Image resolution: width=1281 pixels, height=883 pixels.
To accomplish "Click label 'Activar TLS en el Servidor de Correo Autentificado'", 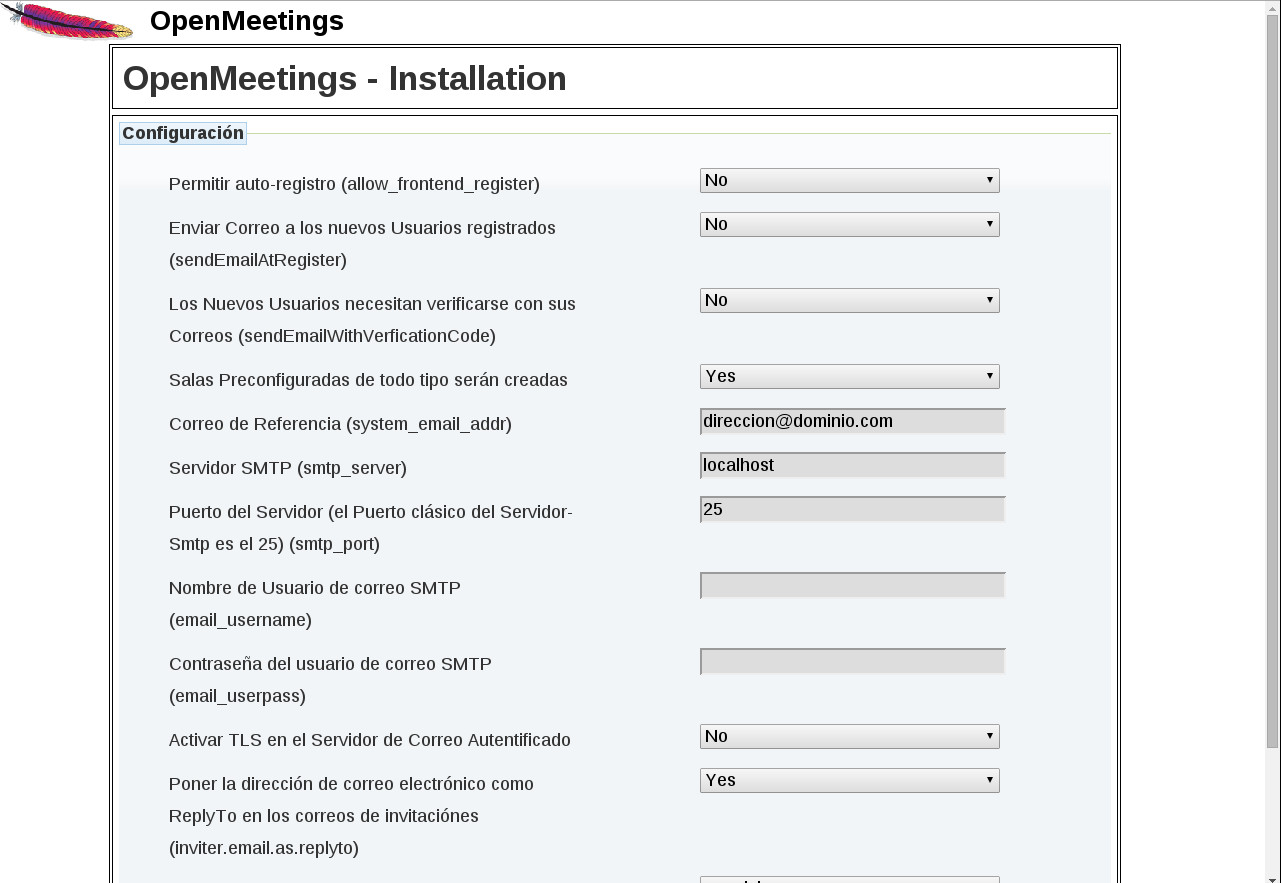I will pos(370,740).
